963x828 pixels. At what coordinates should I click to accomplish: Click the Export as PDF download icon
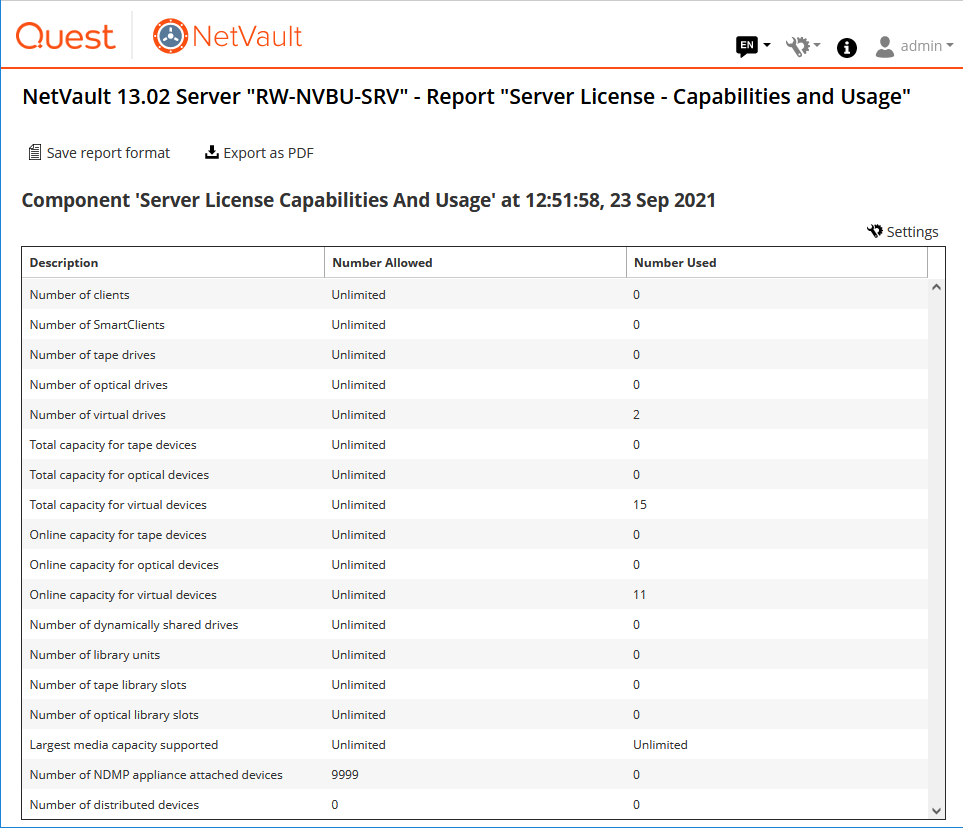[212, 152]
